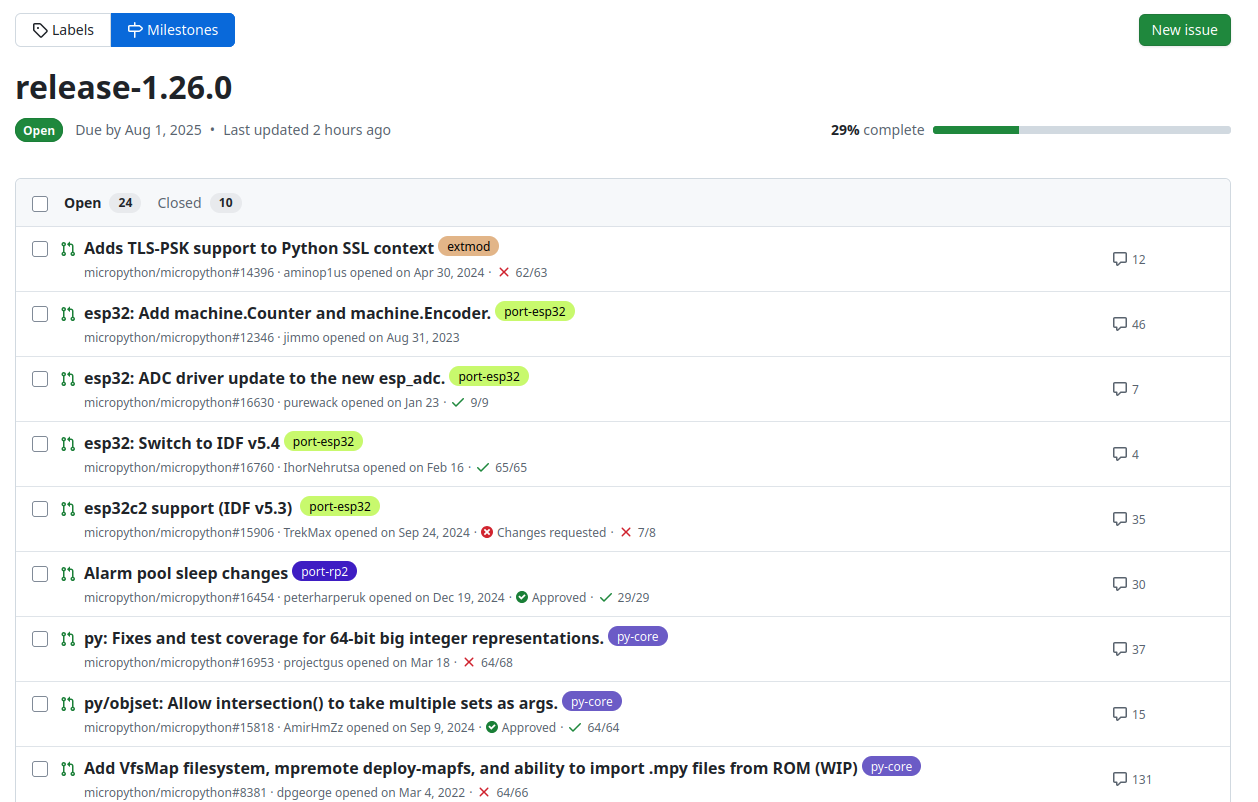Click the milestone completion progress bar

[x=1081, y=130]
